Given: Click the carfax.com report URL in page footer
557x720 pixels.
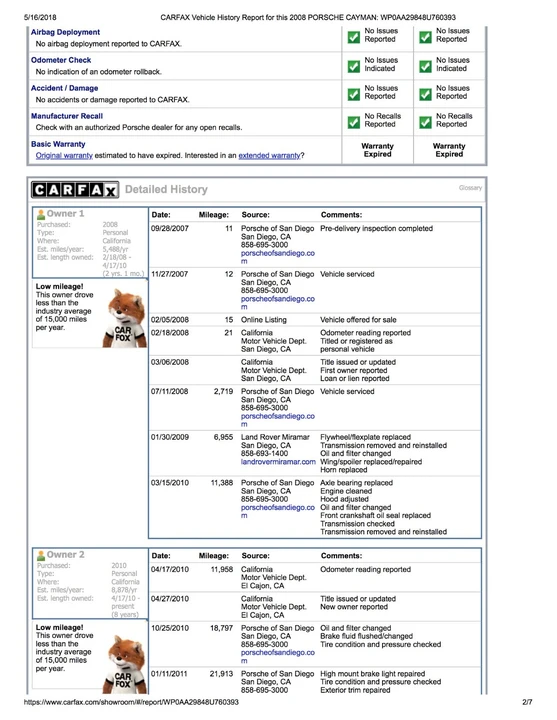Looking at the screenshot, I should click(x=131, y=702).
